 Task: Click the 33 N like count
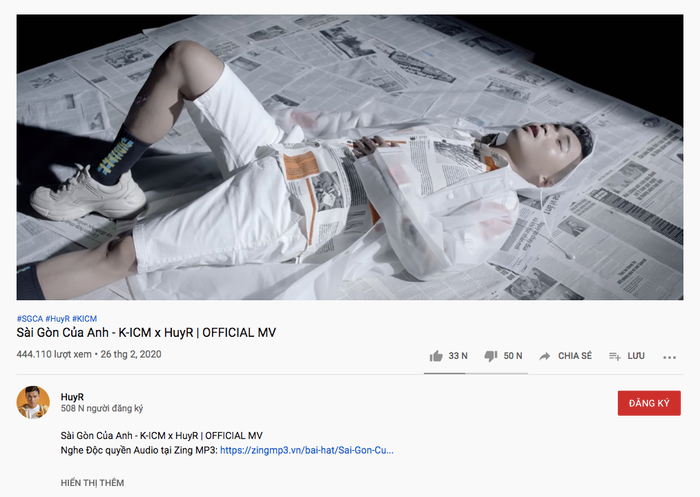click(x=458, y=356)
